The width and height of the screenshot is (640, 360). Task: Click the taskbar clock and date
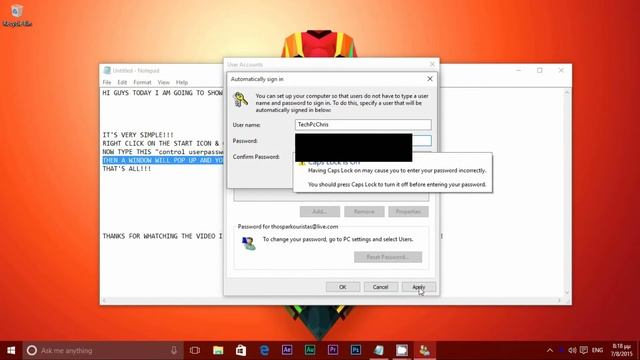click(621, 350)
